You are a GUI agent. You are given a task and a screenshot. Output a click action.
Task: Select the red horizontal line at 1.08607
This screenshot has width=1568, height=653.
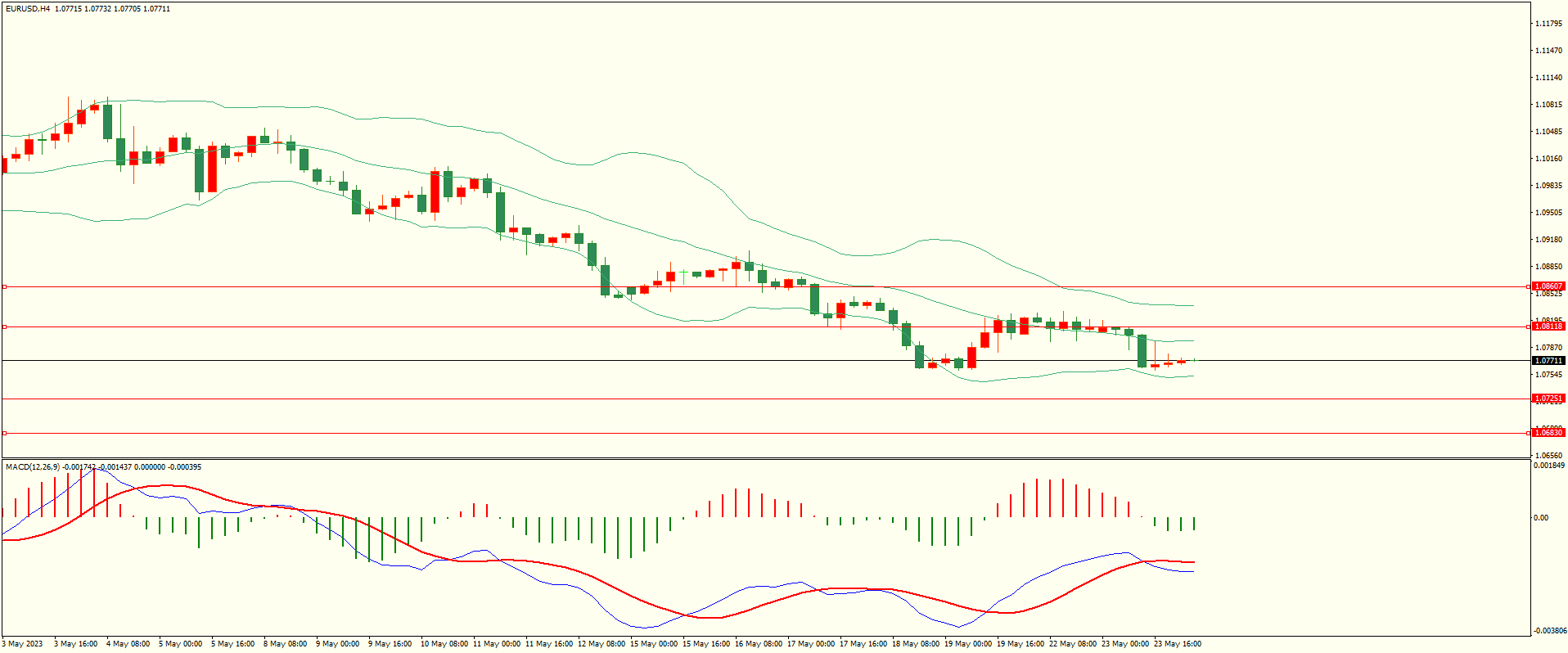pos(765,286)
